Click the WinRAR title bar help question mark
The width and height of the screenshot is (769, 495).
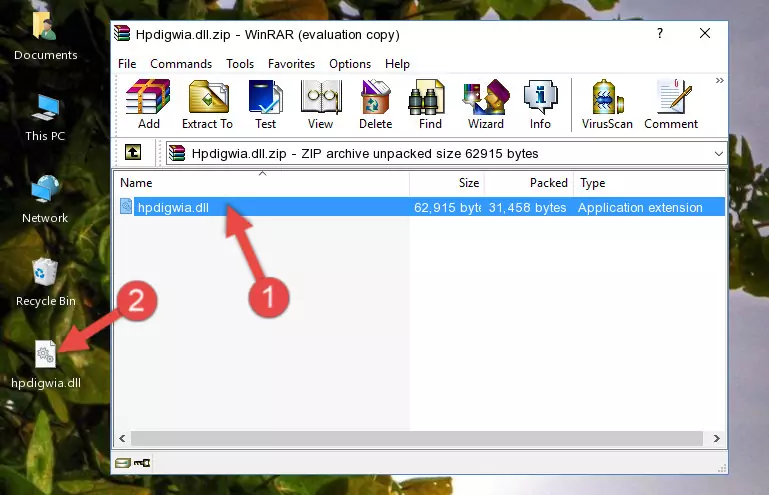coord(660,33)
